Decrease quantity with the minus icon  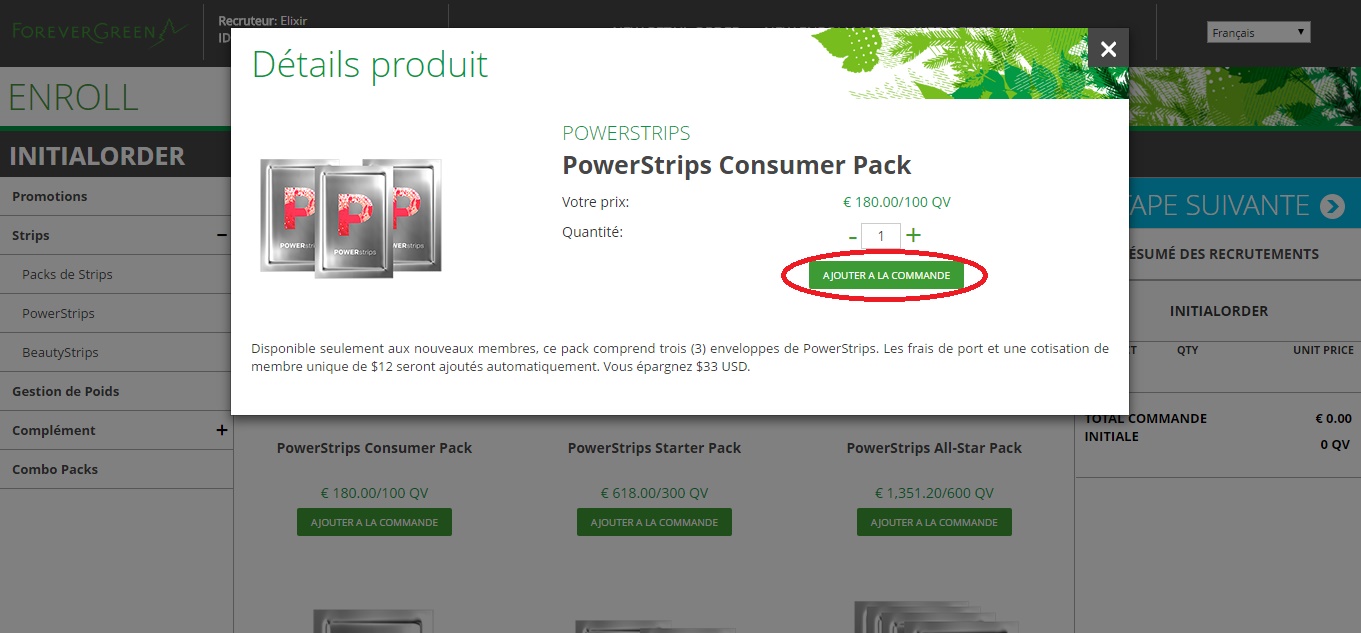[x=852, y=237]
